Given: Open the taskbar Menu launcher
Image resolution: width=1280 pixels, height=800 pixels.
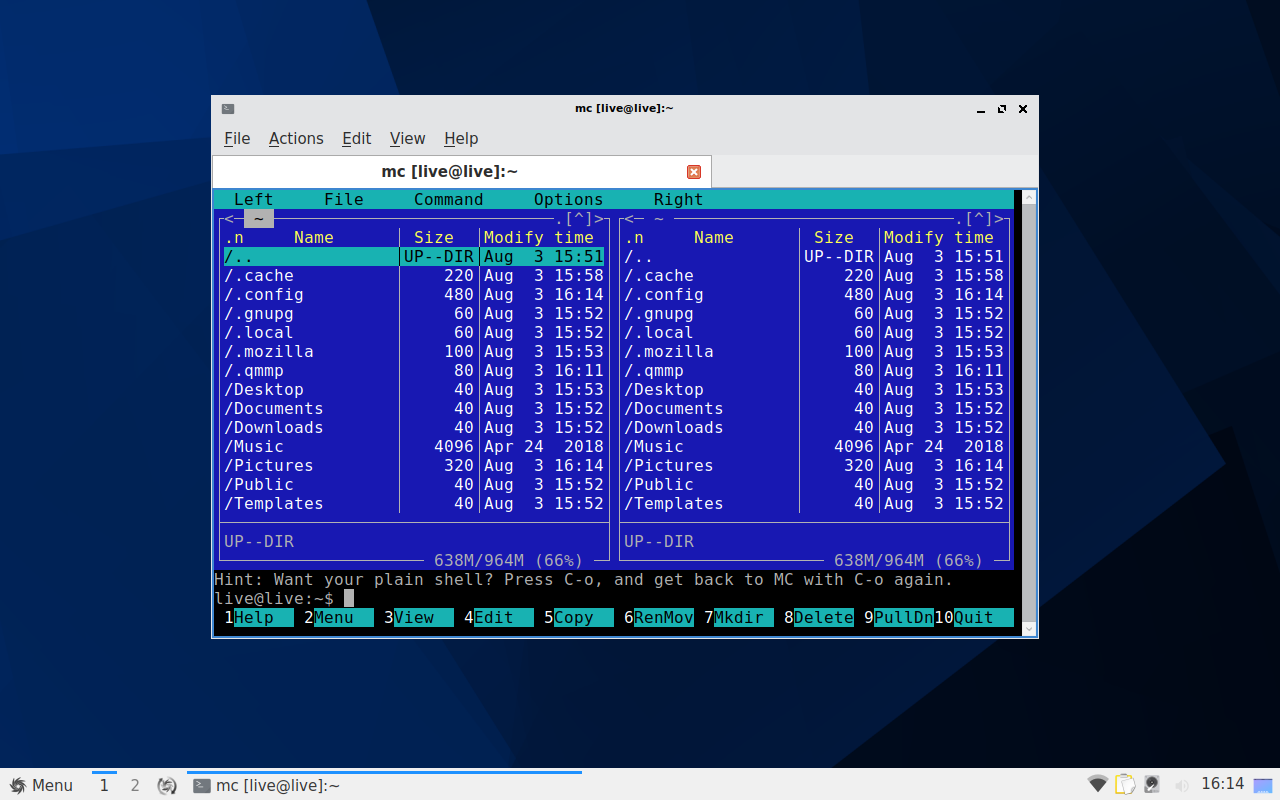Looking at the screenshot, I should [42, 785].
